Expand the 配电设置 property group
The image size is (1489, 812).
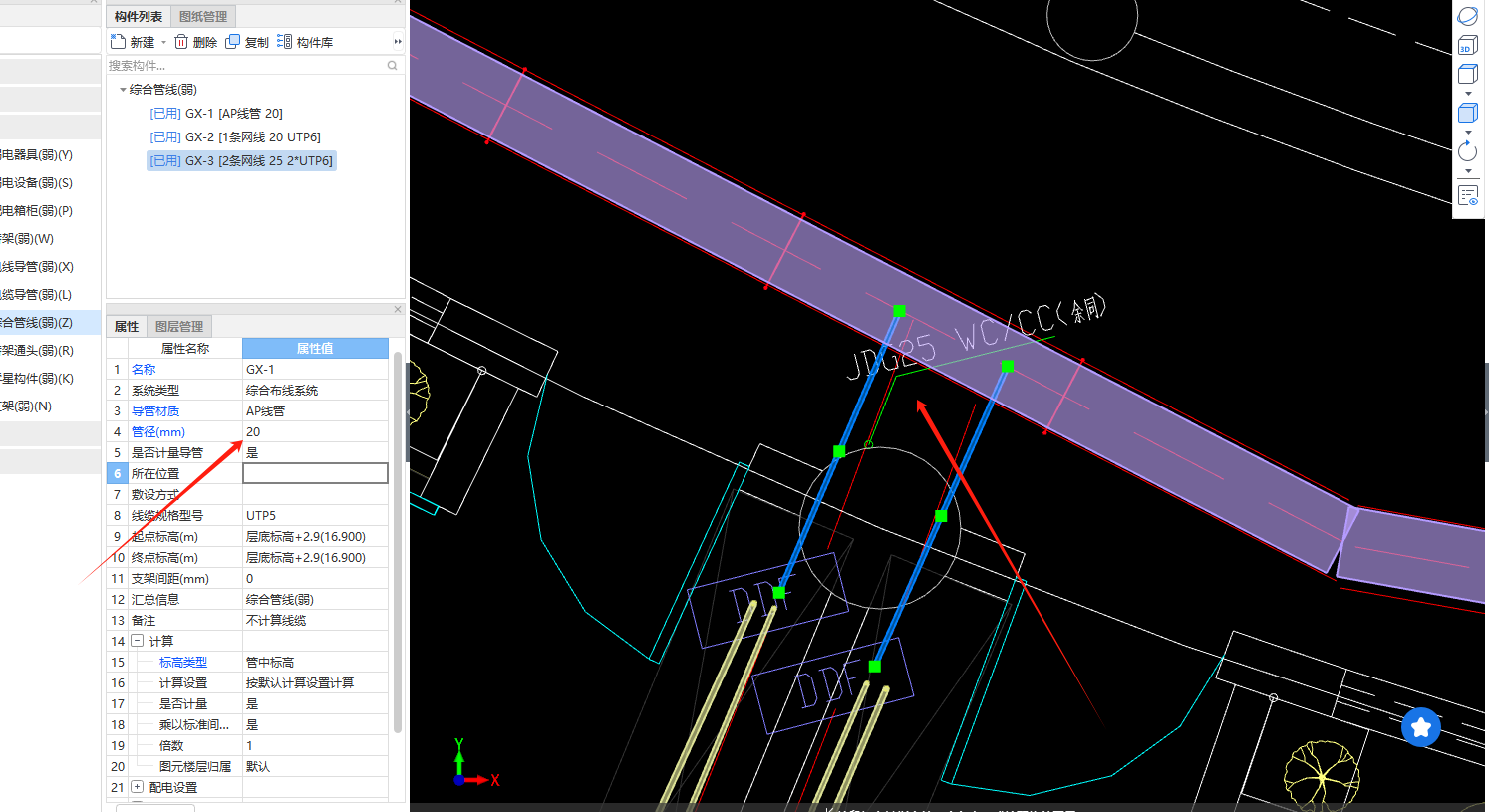[x=137, y=787]
